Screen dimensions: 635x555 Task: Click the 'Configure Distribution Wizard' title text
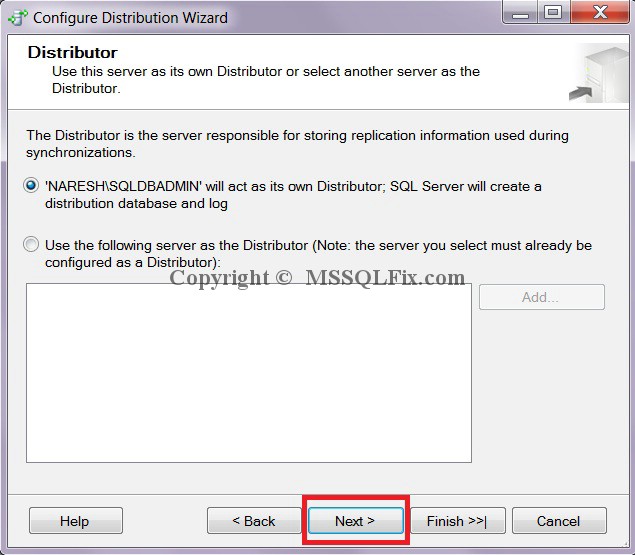click(130, 18)
